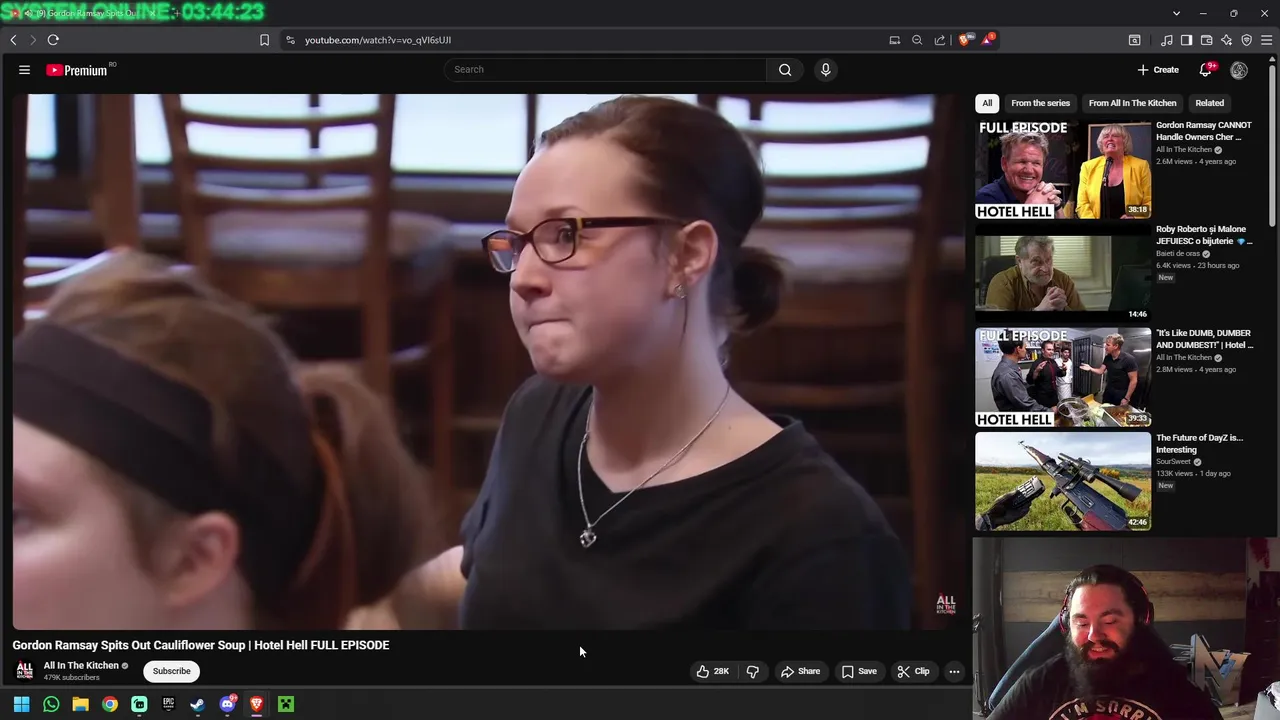Open the music note media control
1280x720 pixels.
tap(1166, 40)
